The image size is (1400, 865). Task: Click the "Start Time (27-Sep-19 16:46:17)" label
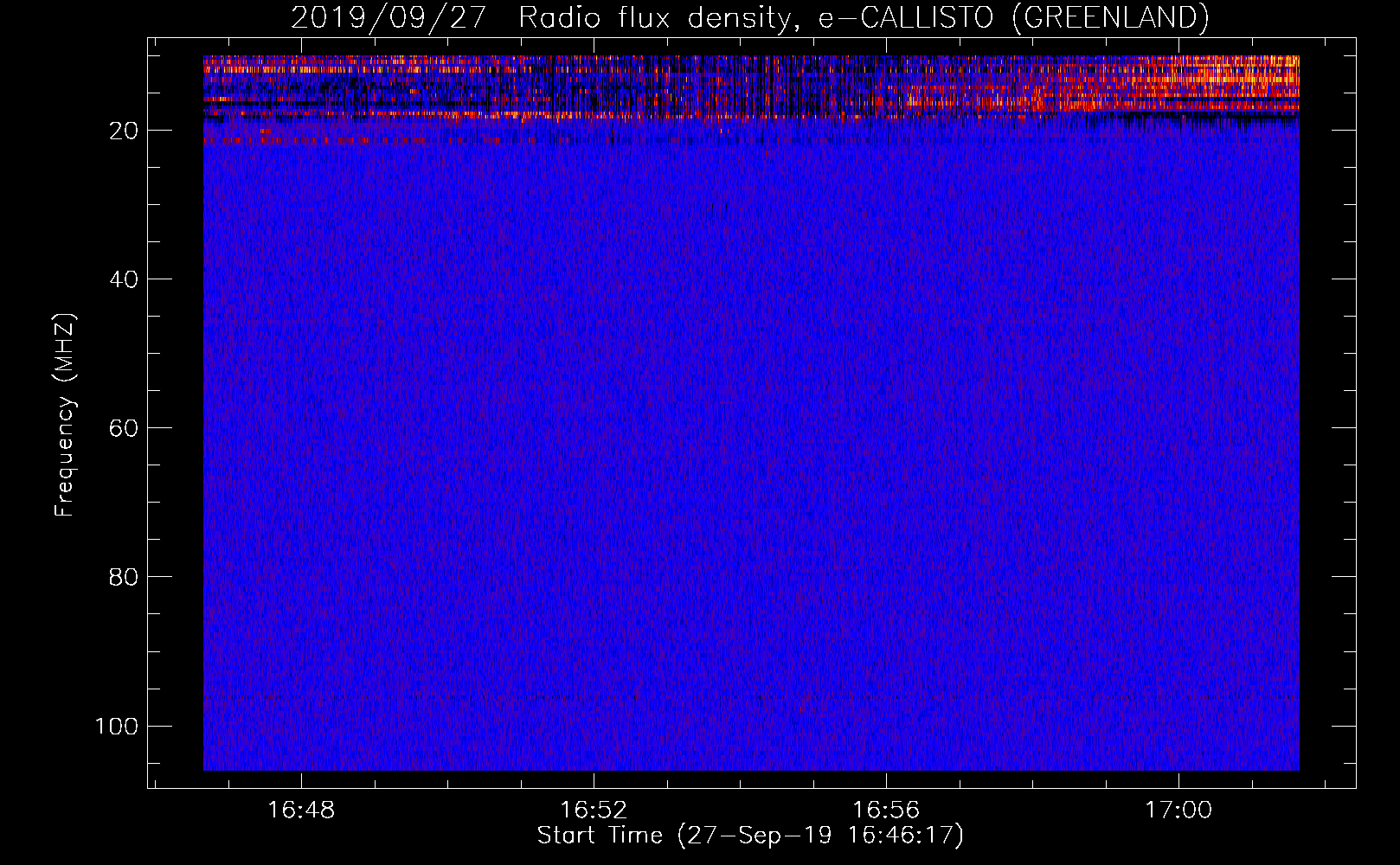tap(750, 836)
